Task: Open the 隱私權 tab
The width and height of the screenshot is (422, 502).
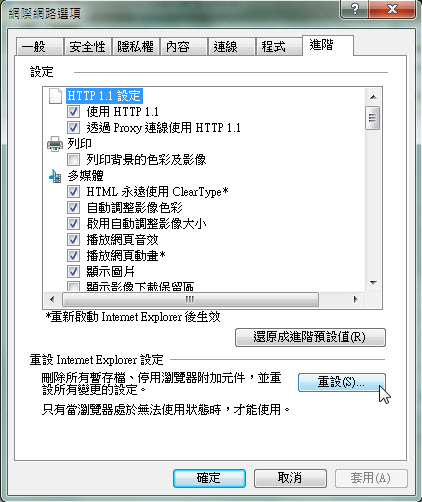Action: [135, 47]
